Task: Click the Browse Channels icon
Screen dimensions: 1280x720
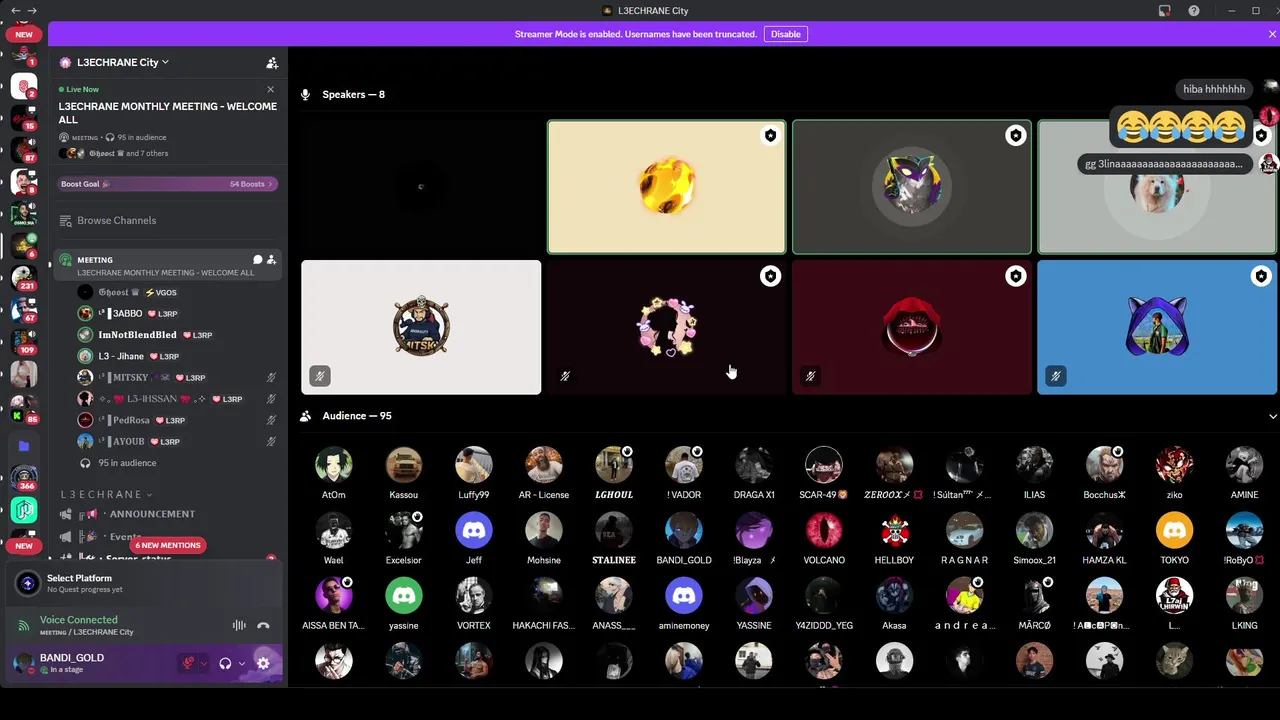Action: click(66, 220)
